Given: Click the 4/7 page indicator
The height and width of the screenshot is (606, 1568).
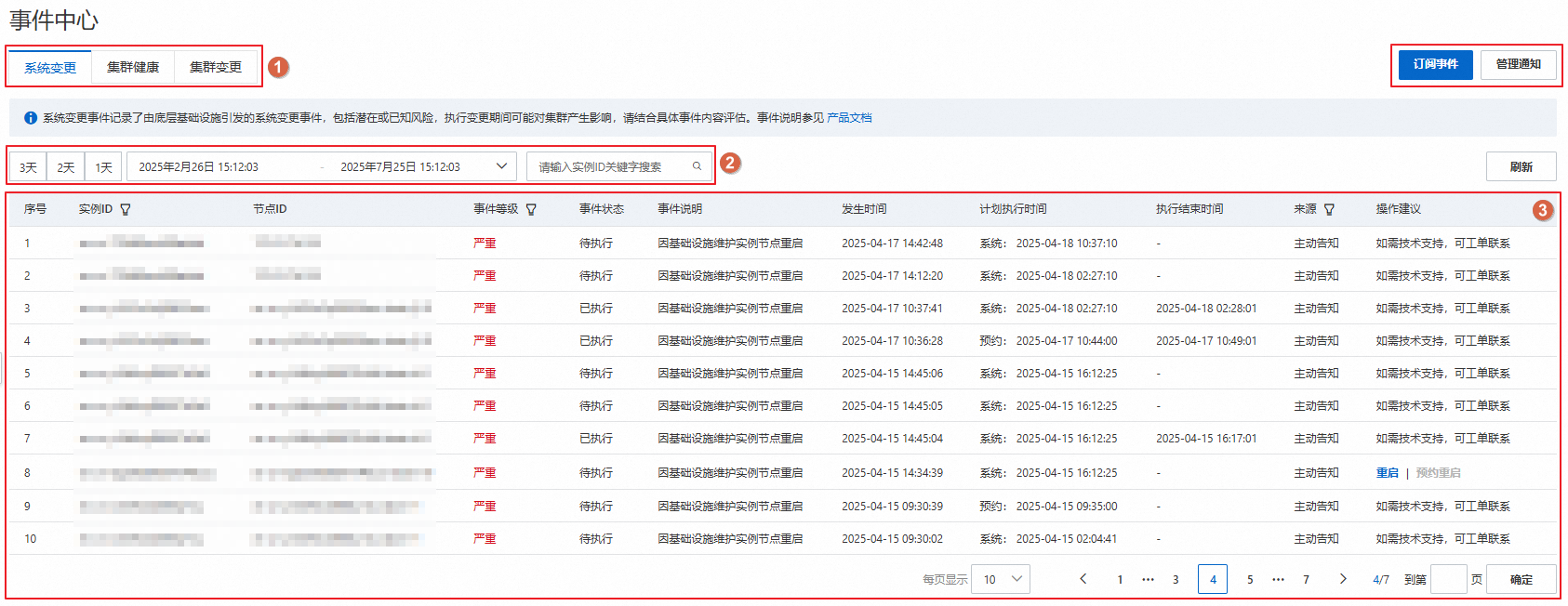Looking at the screenshot, I should [x=1381, y=579].
